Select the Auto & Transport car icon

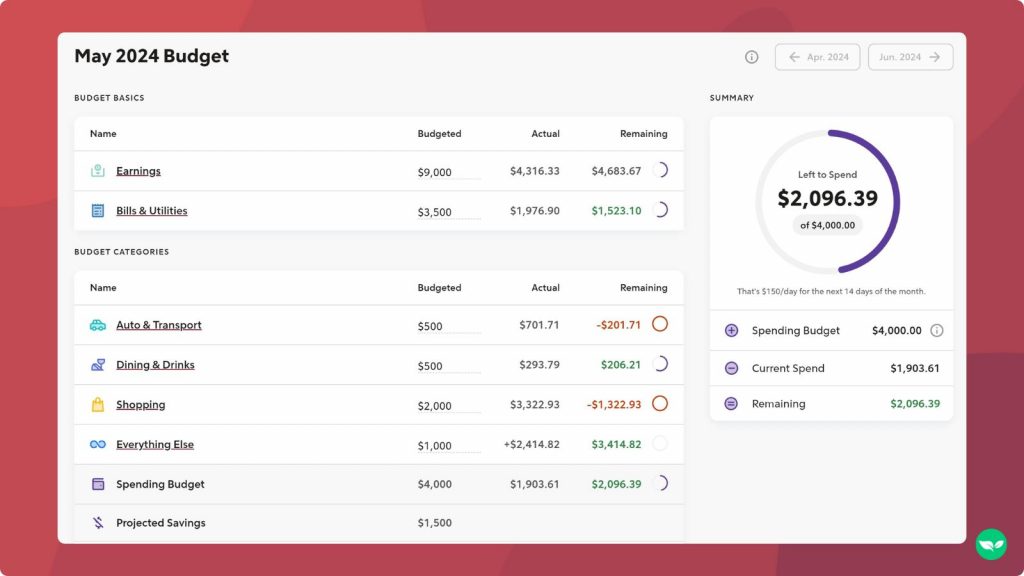96,325
